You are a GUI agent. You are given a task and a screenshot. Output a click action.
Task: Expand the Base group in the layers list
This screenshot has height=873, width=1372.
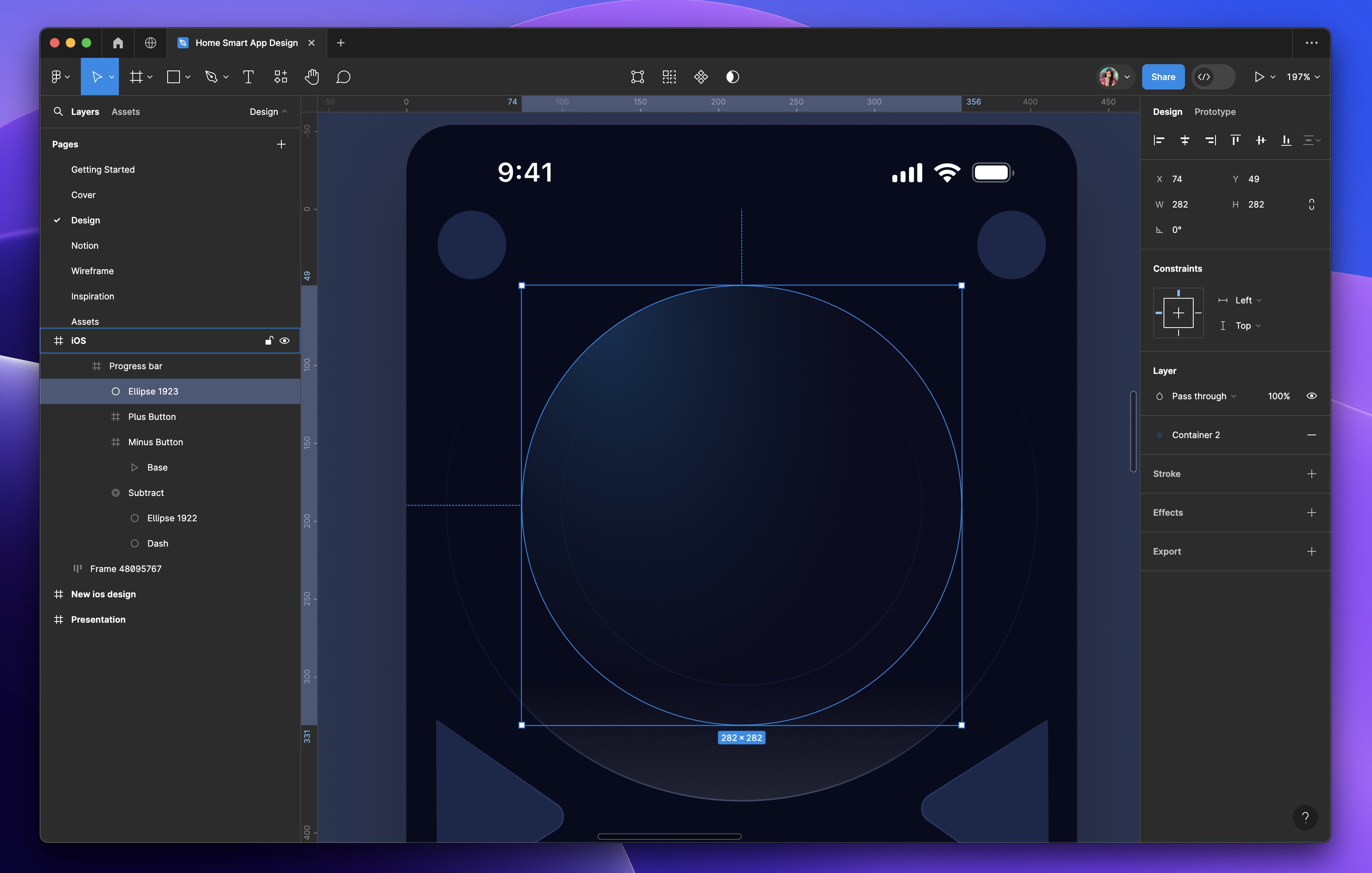(134, 467)
